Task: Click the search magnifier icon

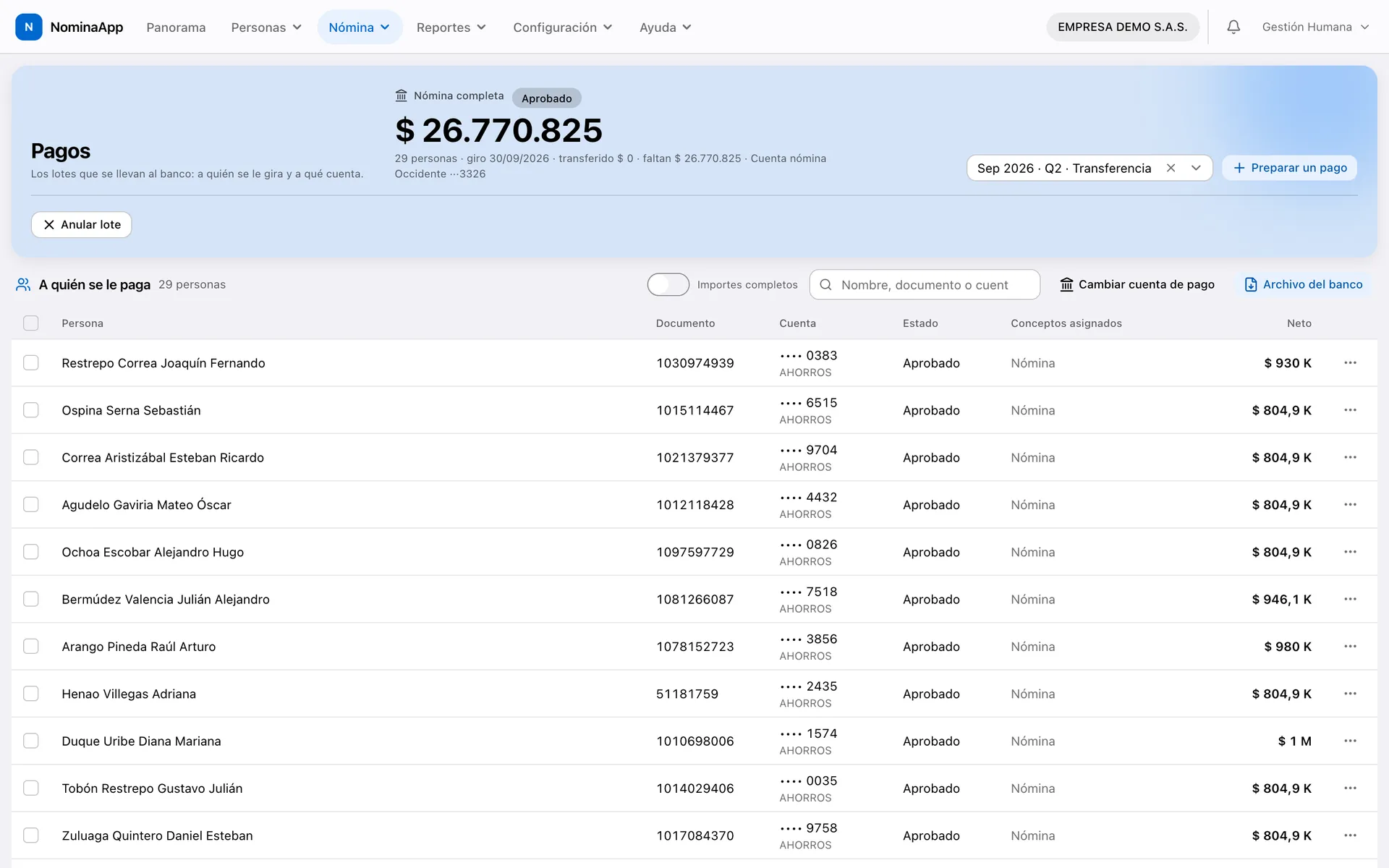Action: point(825,285)
